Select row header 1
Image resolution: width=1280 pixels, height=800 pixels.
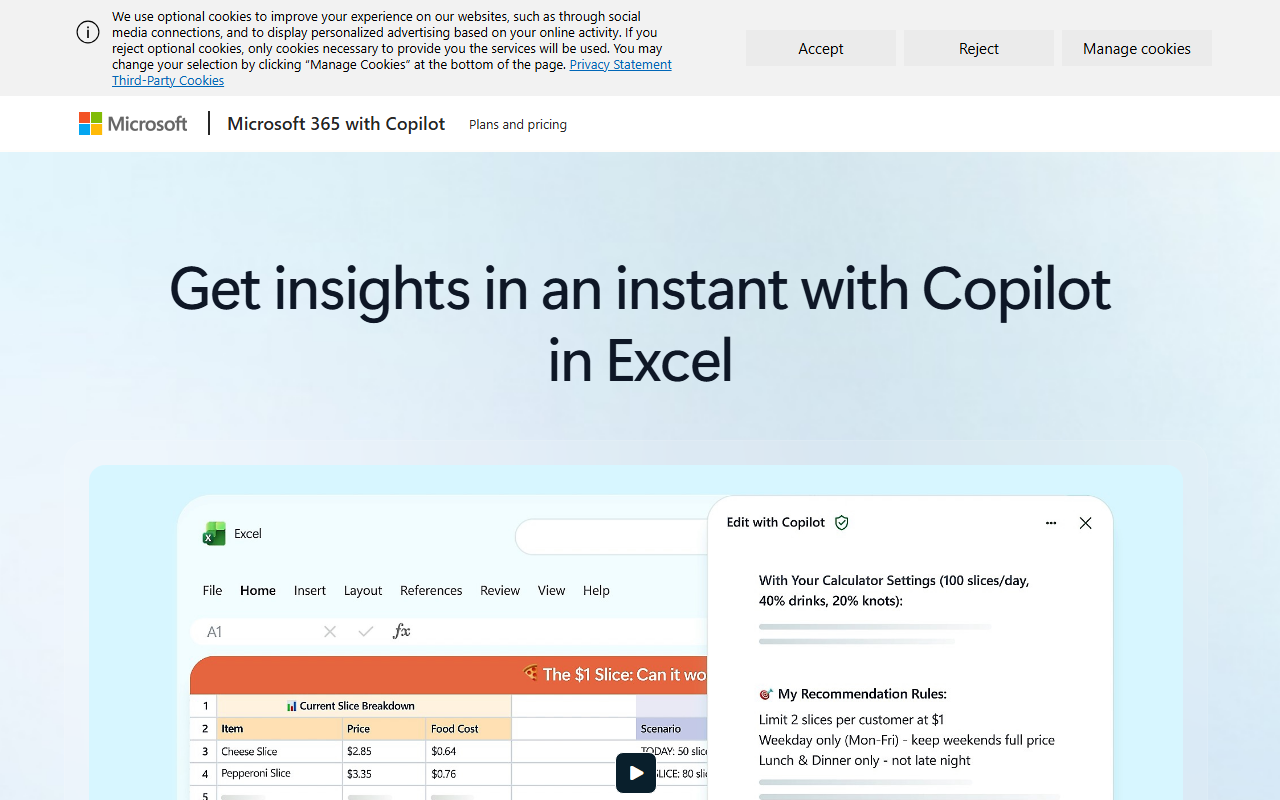point(204,706)
